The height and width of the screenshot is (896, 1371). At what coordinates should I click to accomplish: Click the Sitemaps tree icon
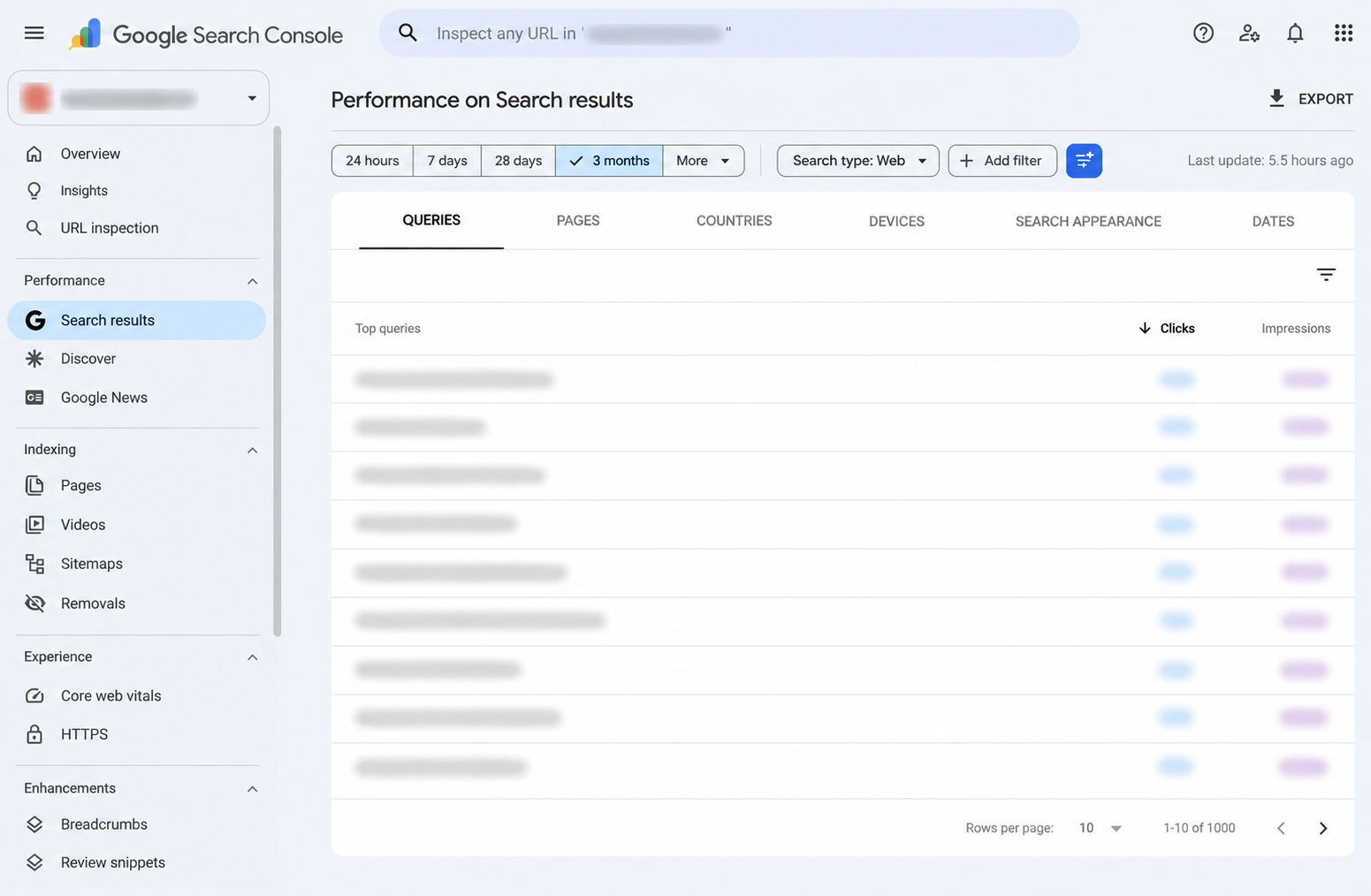34,564
